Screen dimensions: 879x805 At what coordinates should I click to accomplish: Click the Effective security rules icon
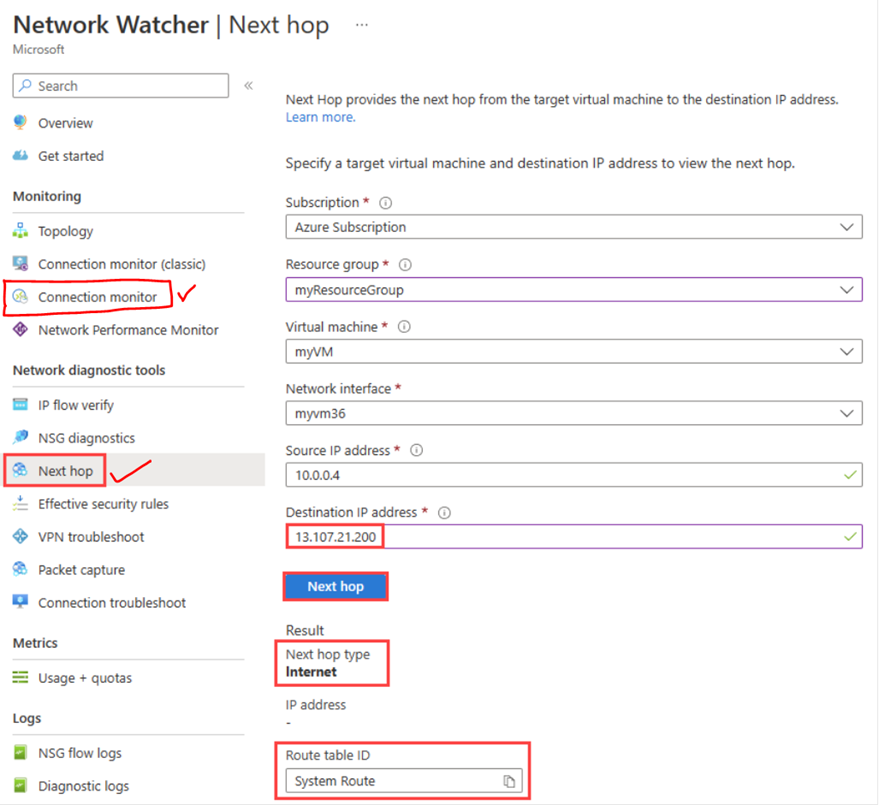pyautogui.click(x=20, y=503)
